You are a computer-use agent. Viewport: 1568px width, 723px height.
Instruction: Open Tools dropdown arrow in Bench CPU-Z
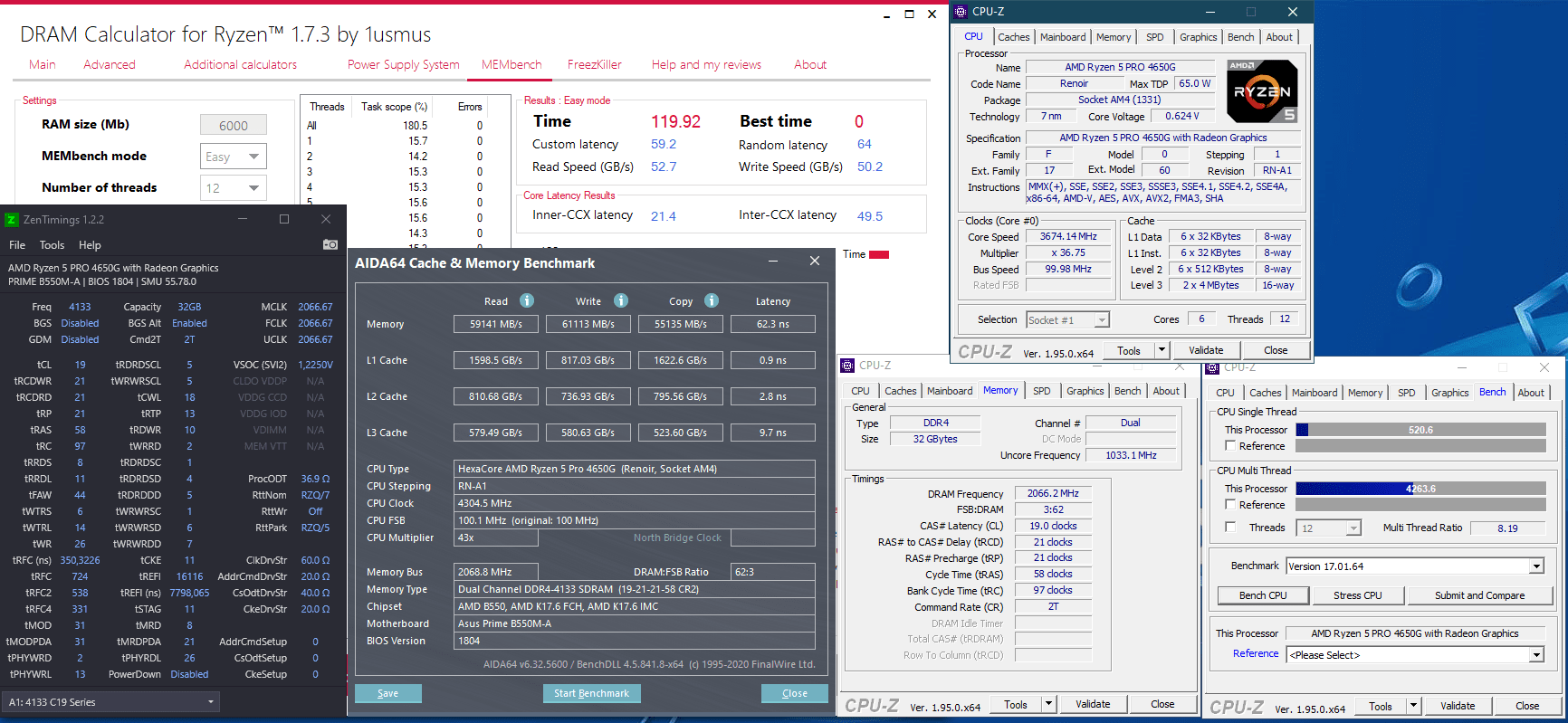pyautogui.click(x=1413, y=706)
